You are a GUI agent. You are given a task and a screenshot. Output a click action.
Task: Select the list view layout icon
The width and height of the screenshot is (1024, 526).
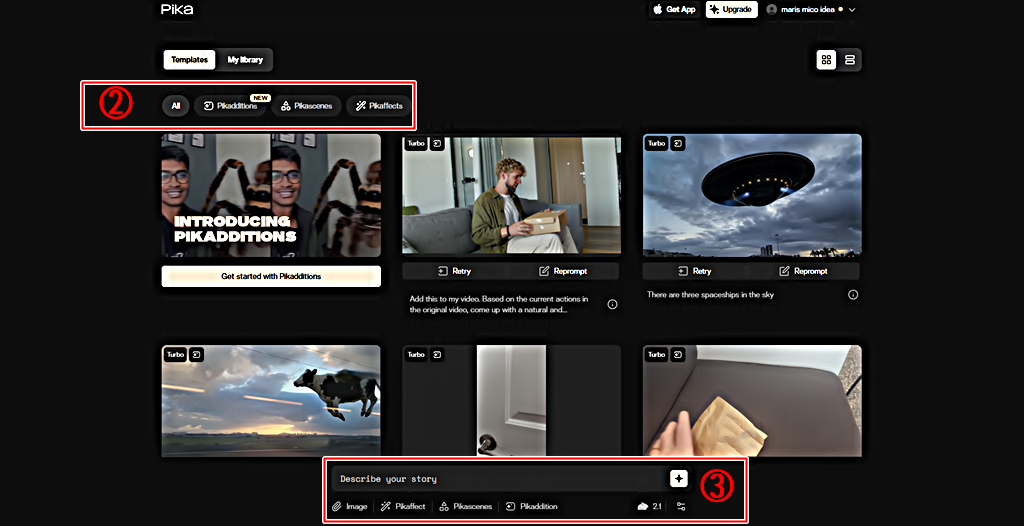click(x=850, y=59)
